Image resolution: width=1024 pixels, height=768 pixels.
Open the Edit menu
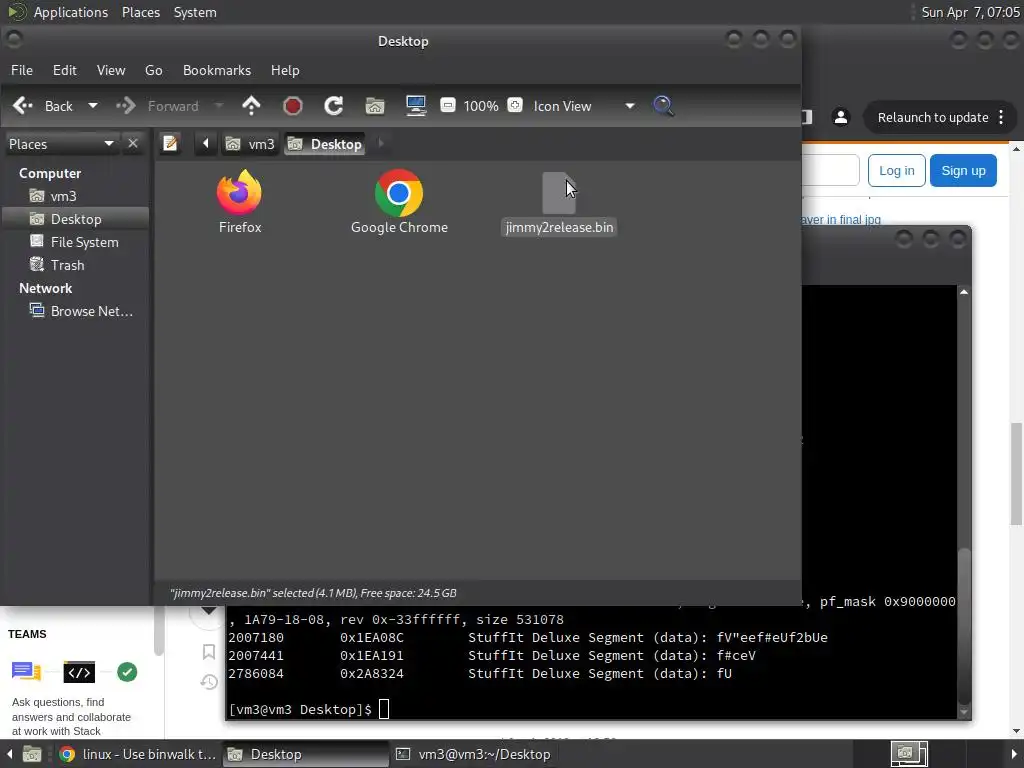click(x=65, y=70)
